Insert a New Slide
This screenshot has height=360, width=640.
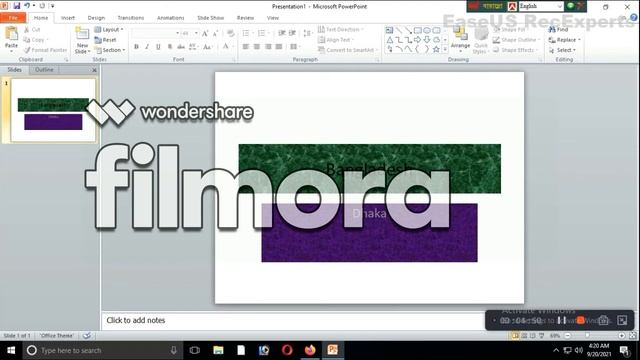(82, 41)
